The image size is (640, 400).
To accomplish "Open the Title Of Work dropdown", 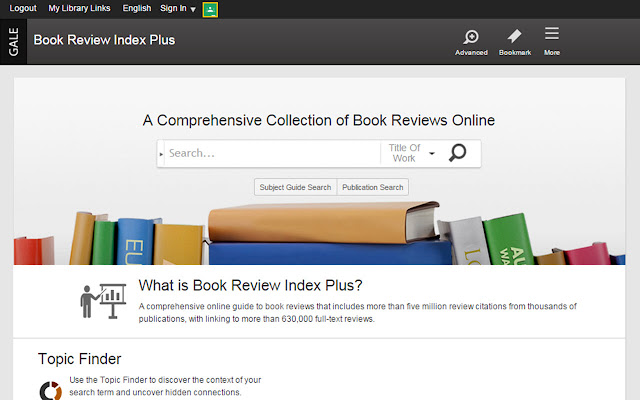I will pos(411,153).
